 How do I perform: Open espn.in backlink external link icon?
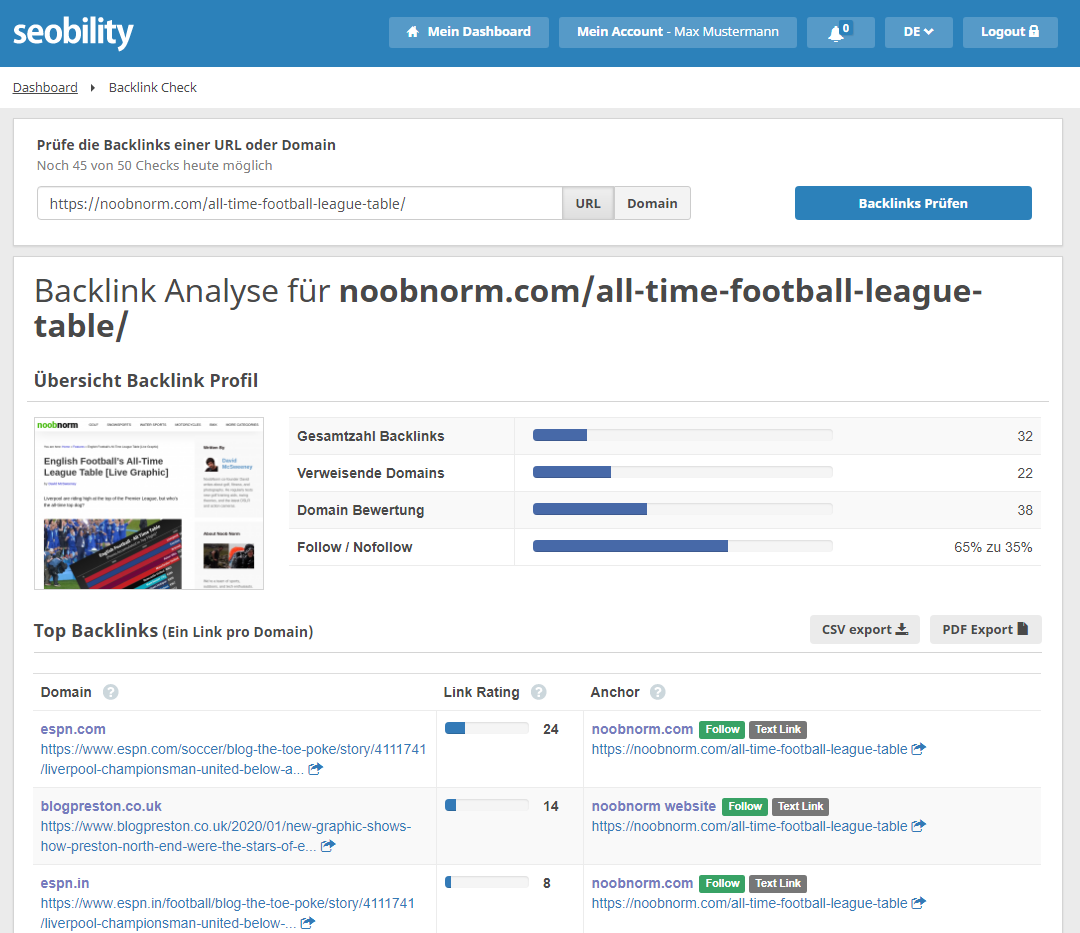[x=308, y=923]
